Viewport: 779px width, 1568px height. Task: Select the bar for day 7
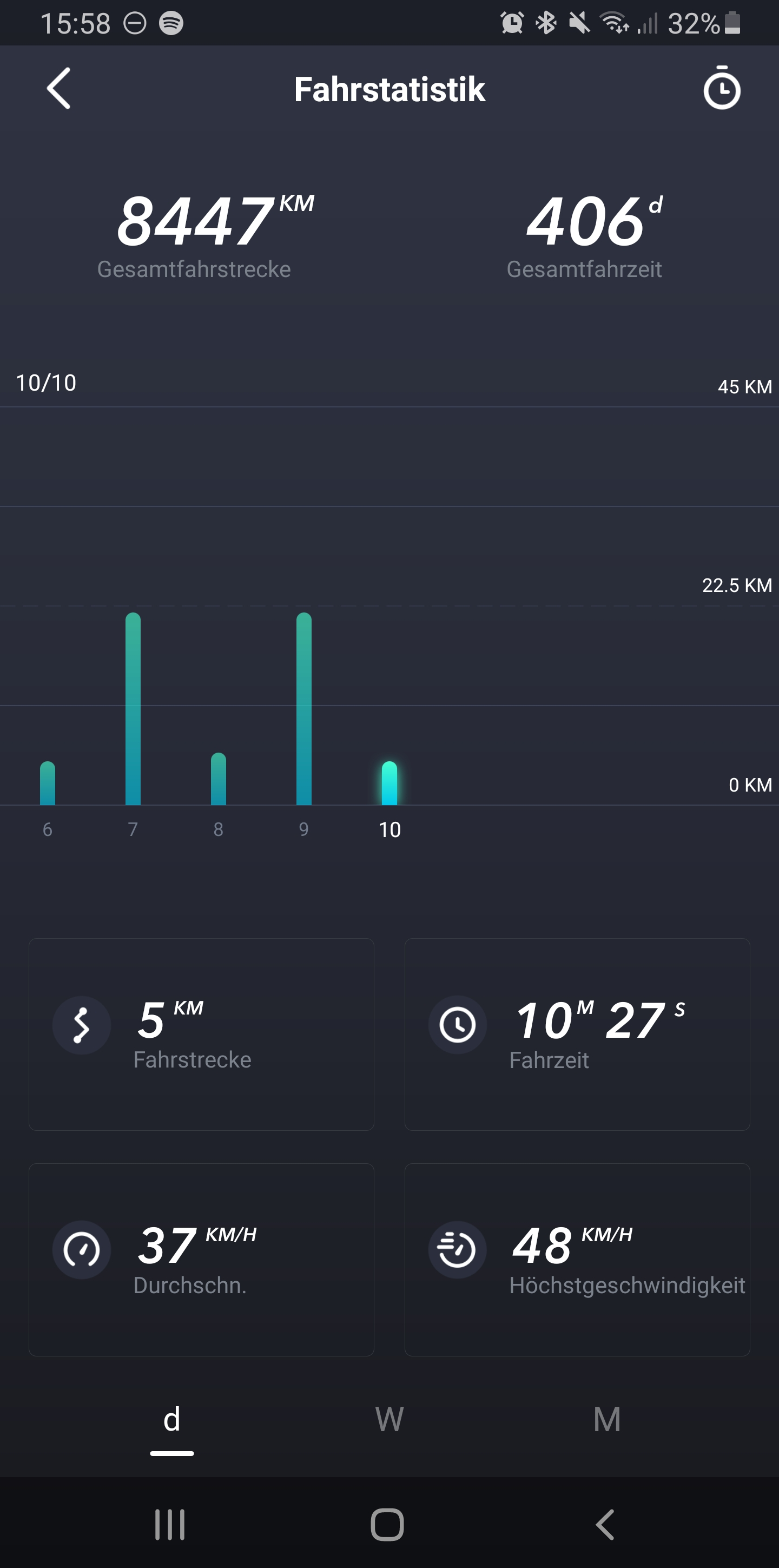coord(133,709)
